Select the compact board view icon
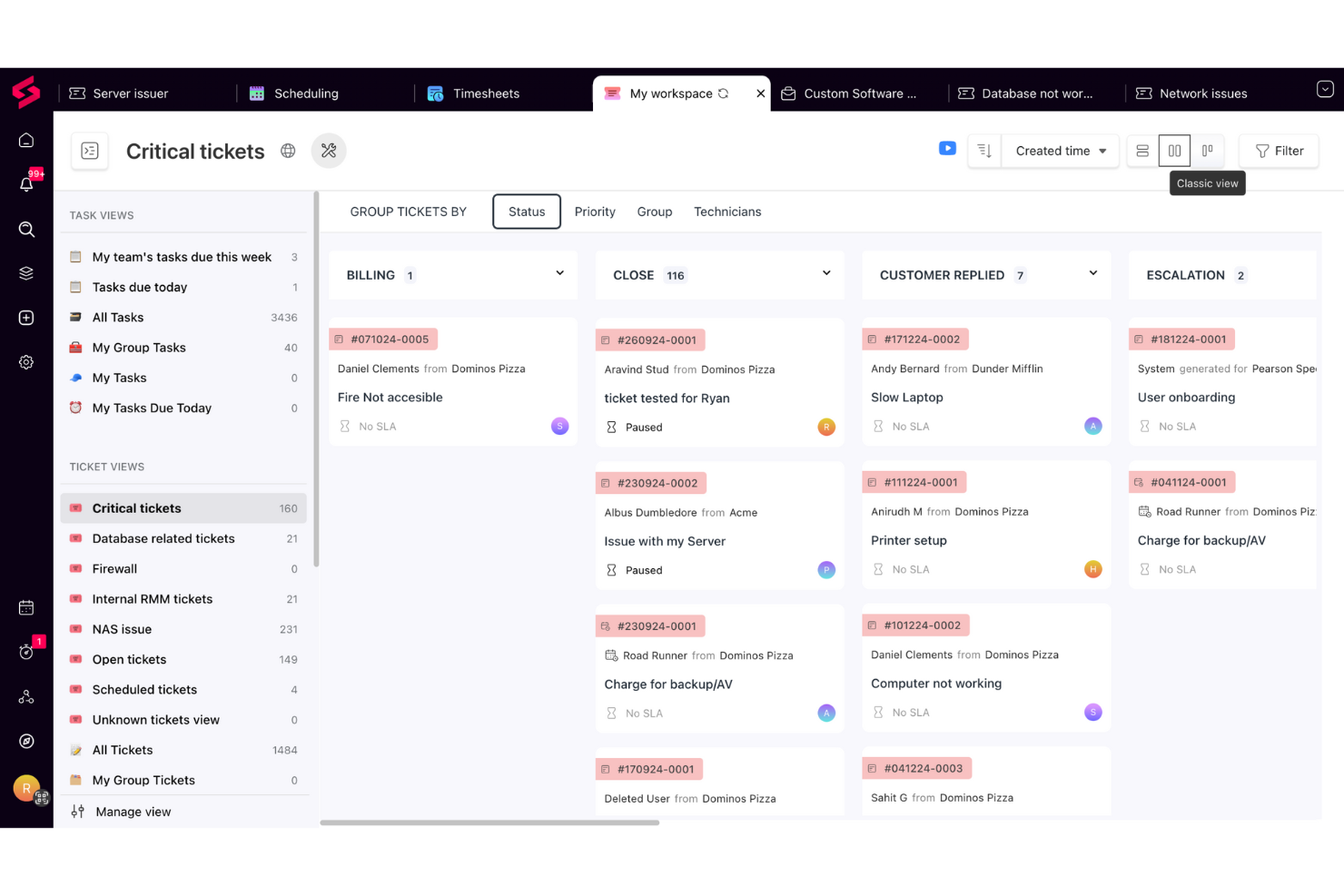 point(1208,151)
